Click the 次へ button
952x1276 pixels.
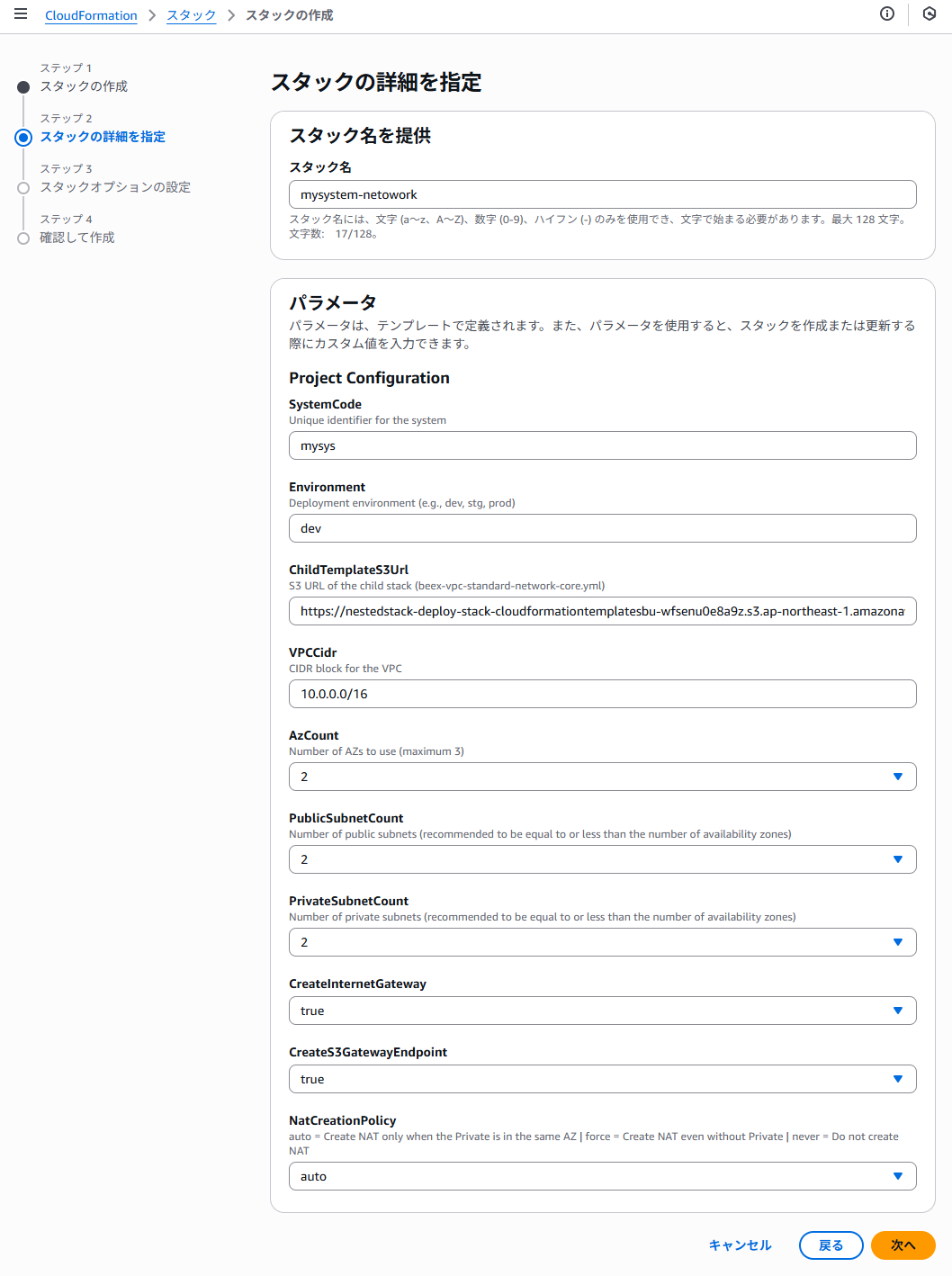(903, 1245)
